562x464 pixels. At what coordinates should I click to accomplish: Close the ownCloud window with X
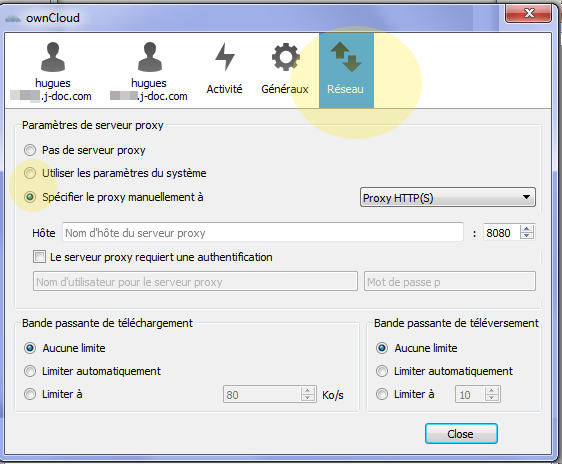[x=529, y=14]
